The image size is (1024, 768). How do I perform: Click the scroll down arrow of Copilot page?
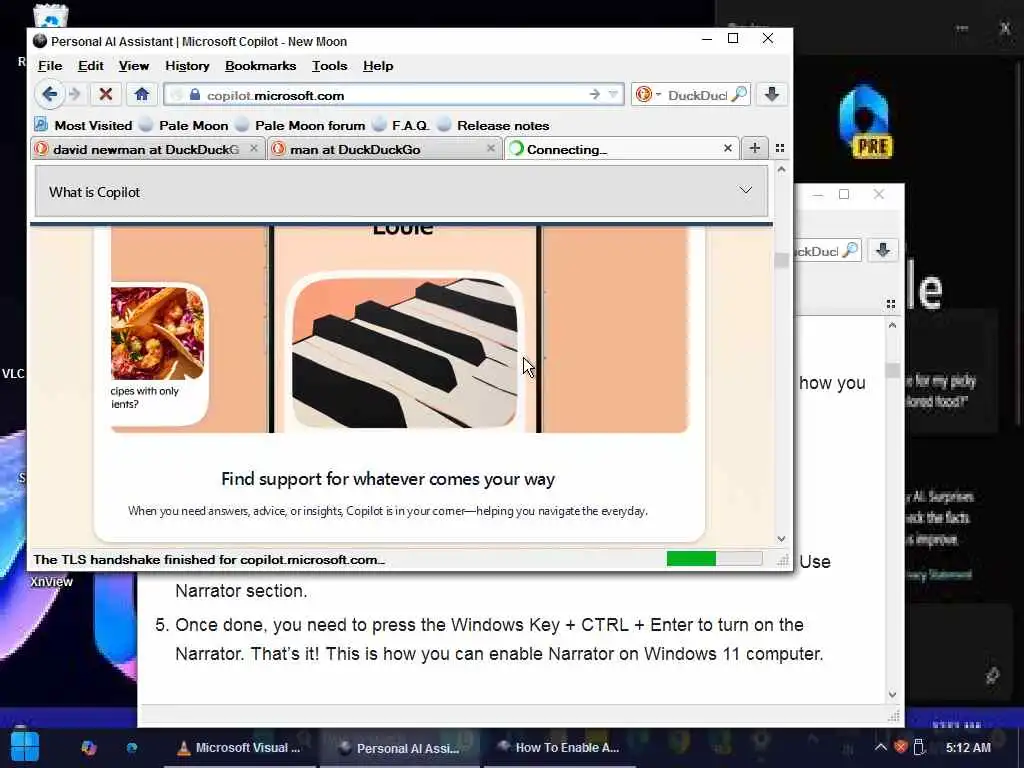coord(781,539)
